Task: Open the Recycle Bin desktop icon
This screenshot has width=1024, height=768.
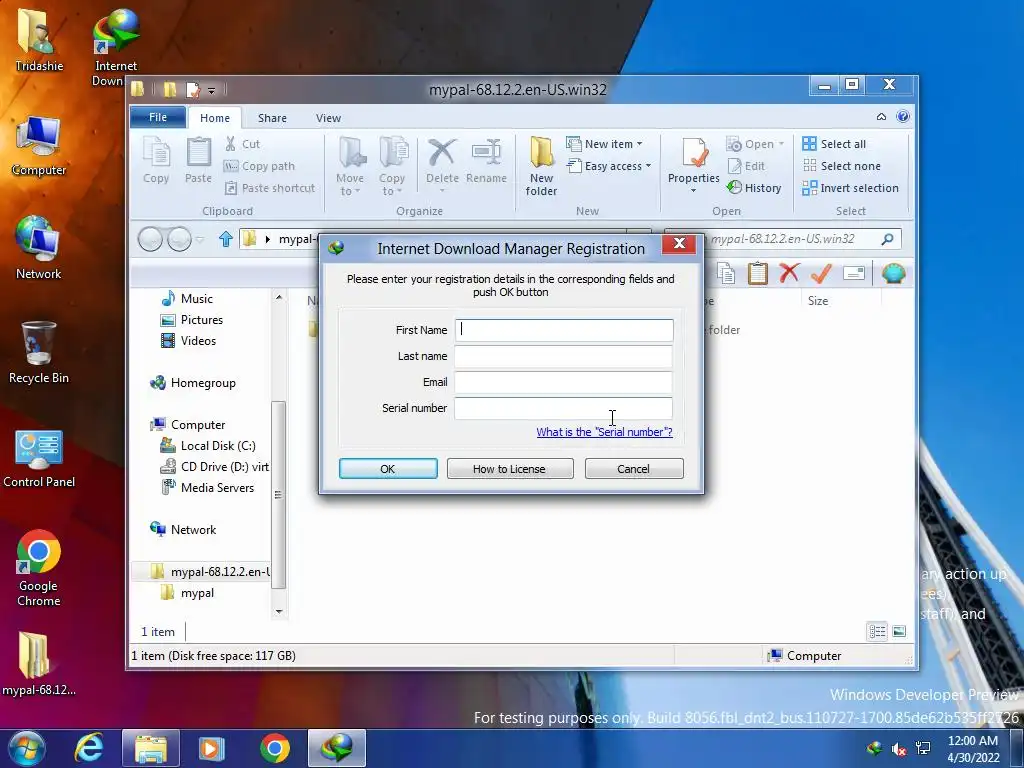Action: (x=39, y=353)
